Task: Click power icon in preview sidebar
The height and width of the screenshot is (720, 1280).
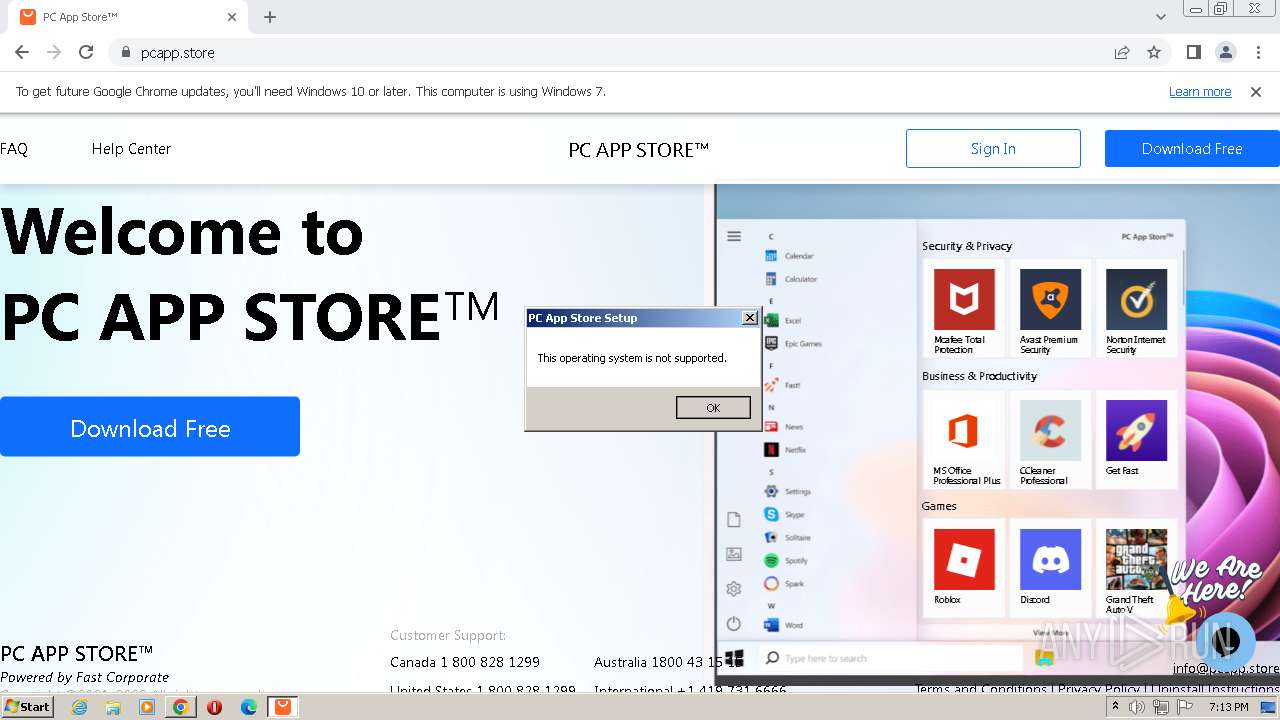Action: coord(733,623)
